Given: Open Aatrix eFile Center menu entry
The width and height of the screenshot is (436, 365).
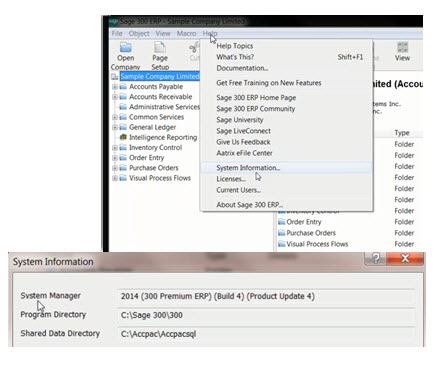Looking at the screenshot, I should pos(287,153).
